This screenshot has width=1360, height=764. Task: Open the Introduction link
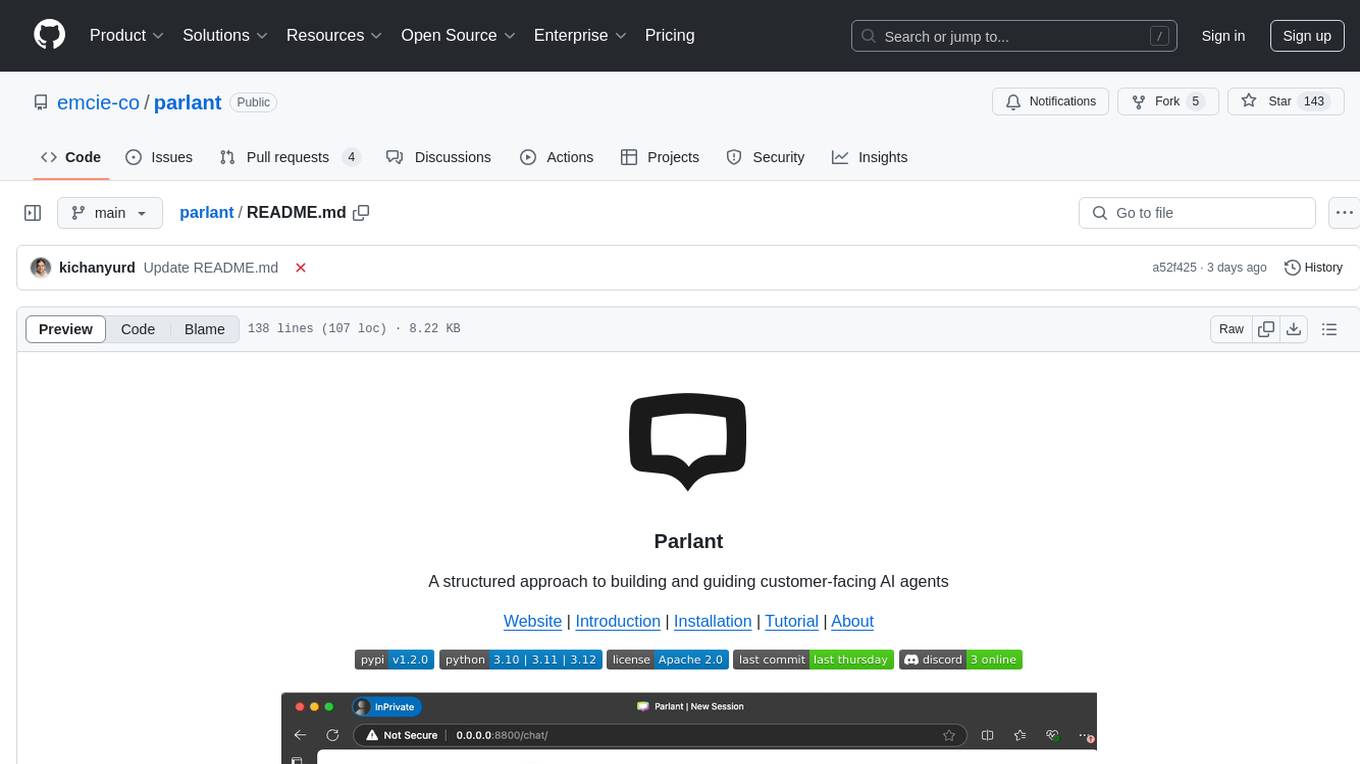[618, 621]
